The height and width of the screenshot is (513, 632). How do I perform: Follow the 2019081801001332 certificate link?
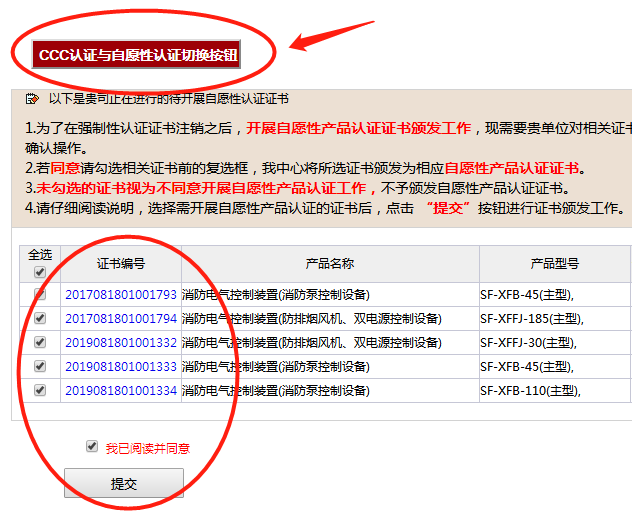(120, 343)
